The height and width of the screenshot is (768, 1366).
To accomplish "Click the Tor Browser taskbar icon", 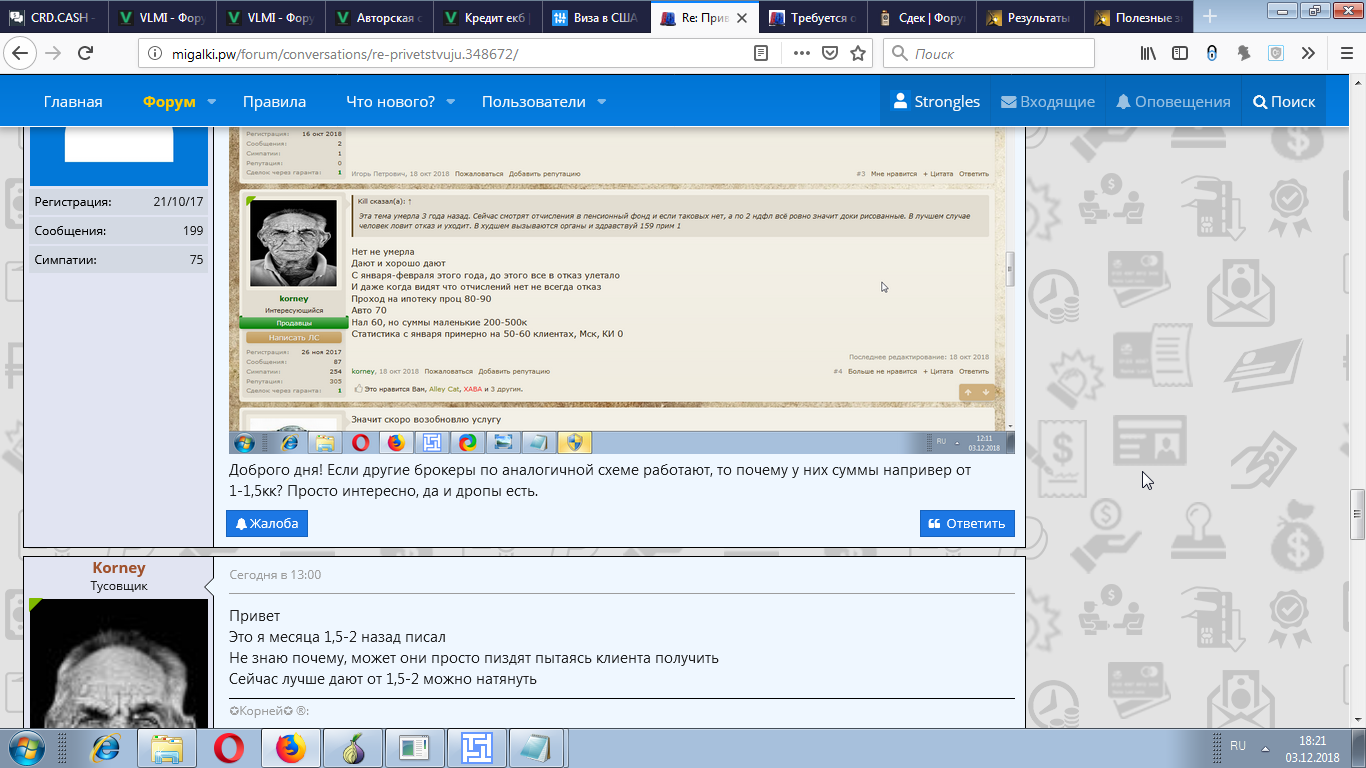I will click(352, 747).
